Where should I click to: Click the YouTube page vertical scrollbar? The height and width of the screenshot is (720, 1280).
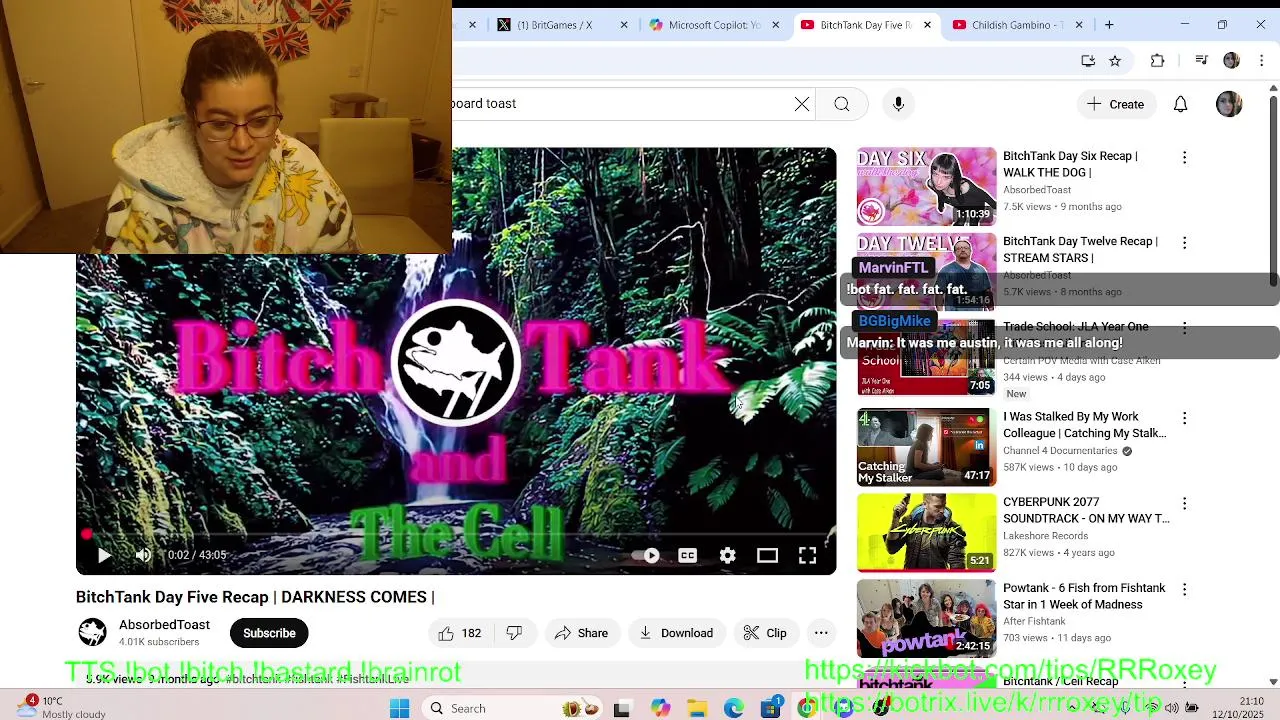click(x=1273, y=190)
